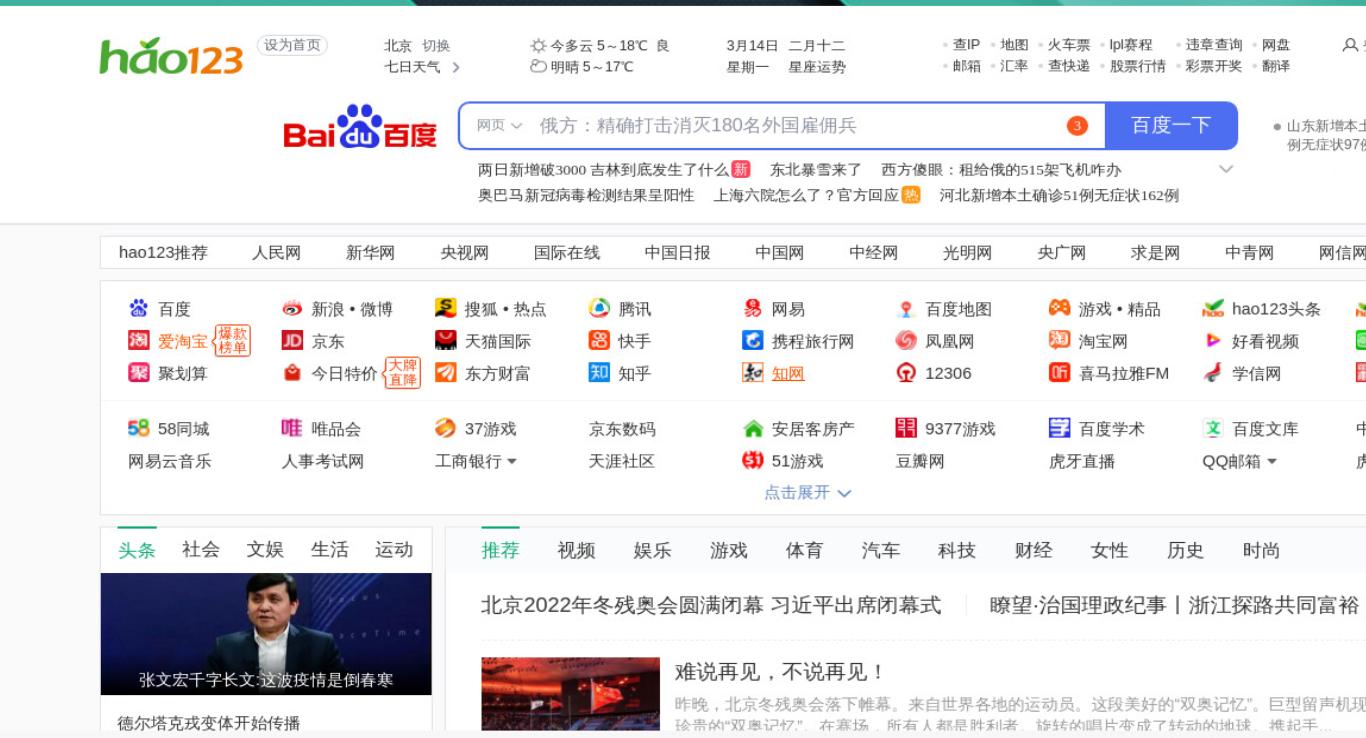Screen dimensions: 1366x738
Task: Open the 星座运势 link
Action: [x=817, y=67]
